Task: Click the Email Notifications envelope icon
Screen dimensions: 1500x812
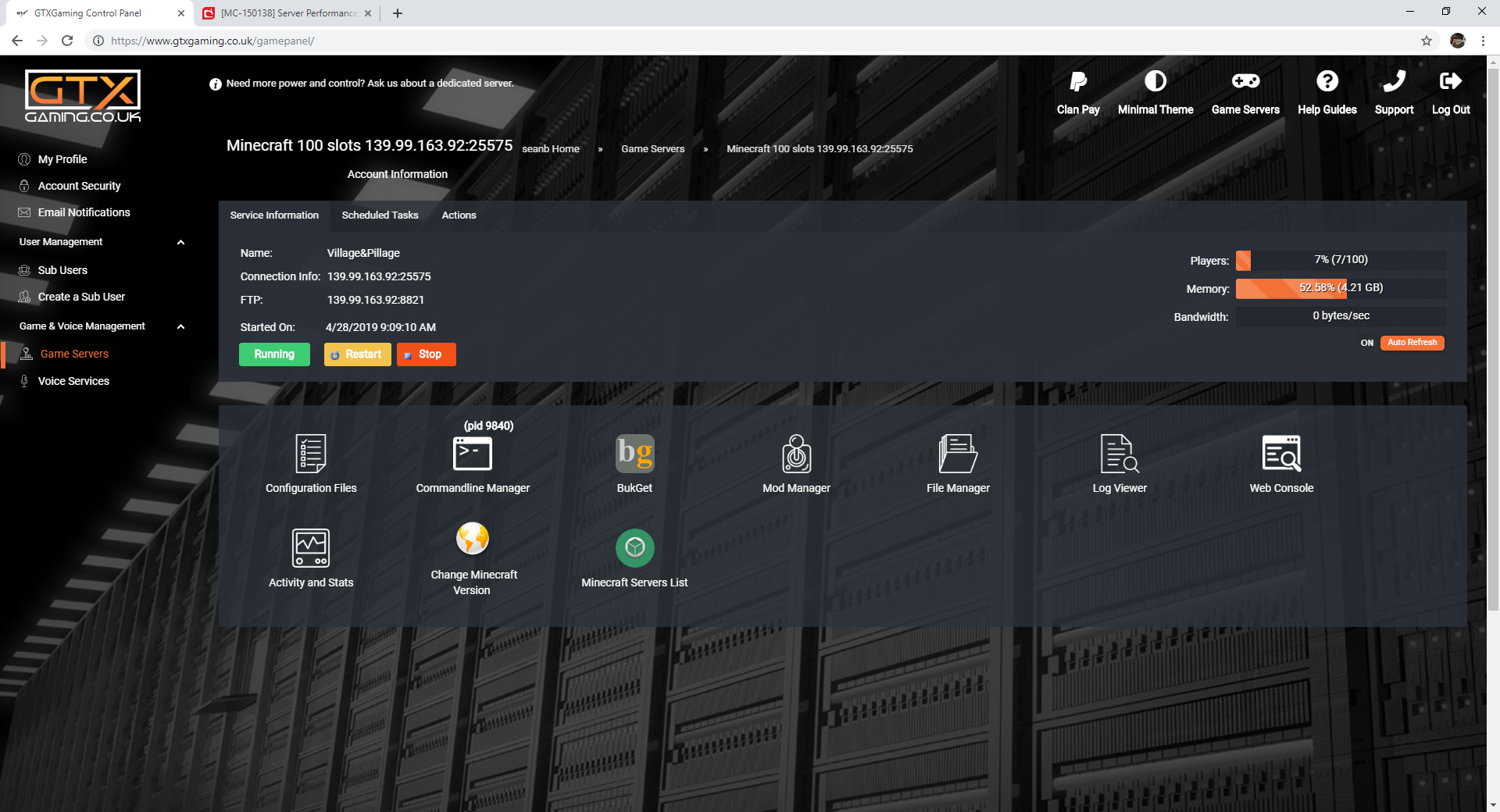Action: click(24, 212)
